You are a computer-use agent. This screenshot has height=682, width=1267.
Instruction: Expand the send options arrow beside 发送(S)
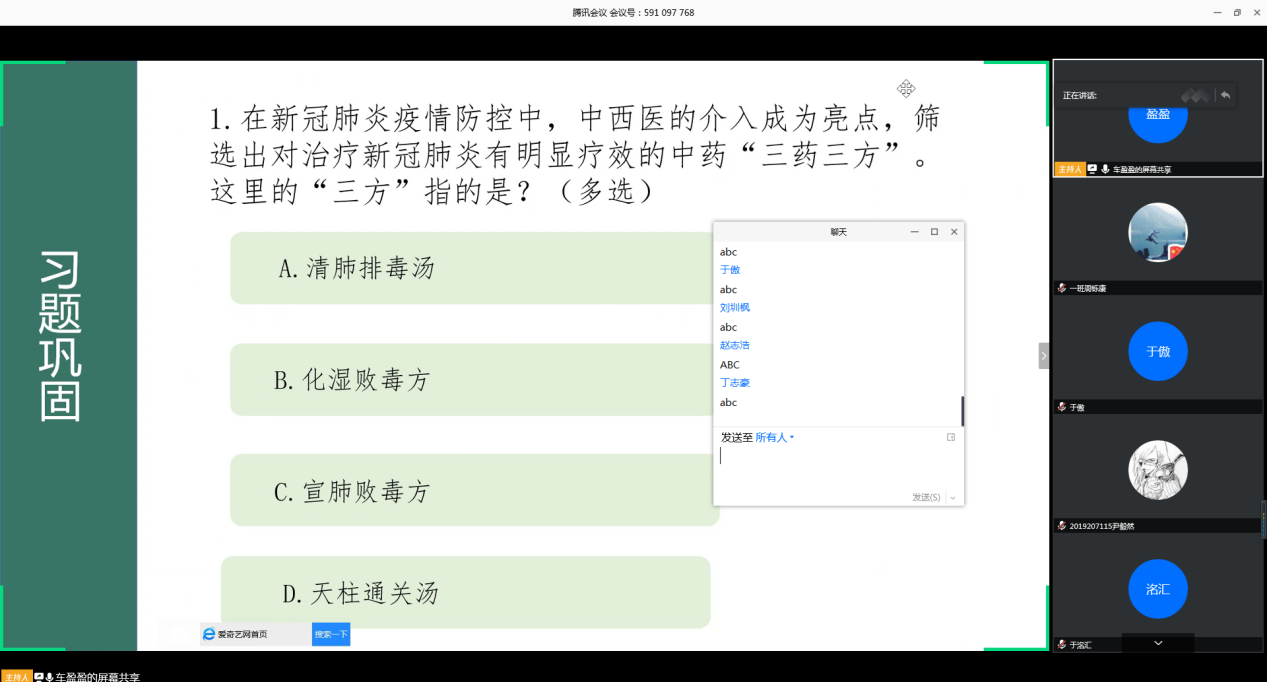pos(953,498)
